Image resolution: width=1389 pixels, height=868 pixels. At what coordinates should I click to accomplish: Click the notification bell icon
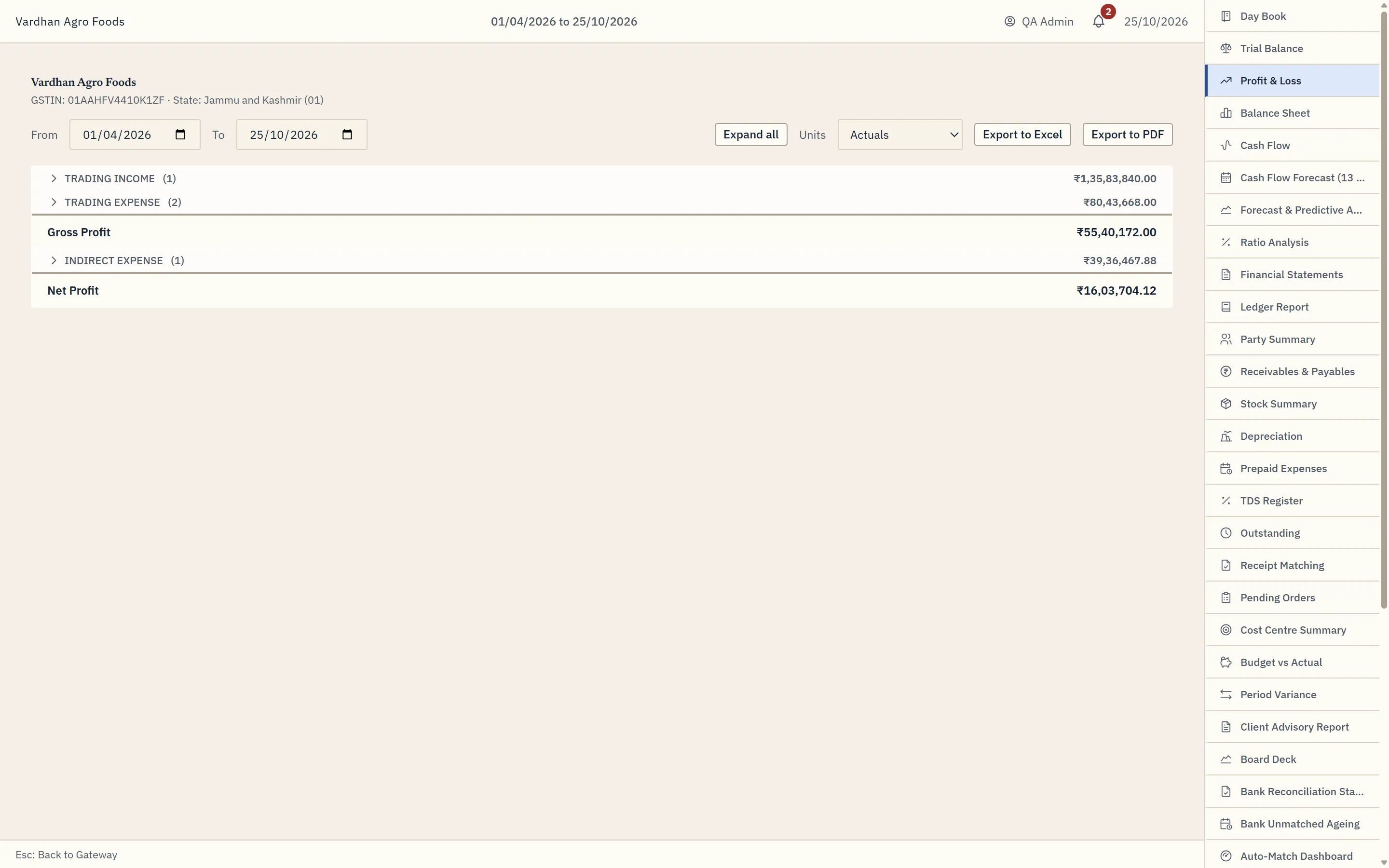tap(1098, 22)
